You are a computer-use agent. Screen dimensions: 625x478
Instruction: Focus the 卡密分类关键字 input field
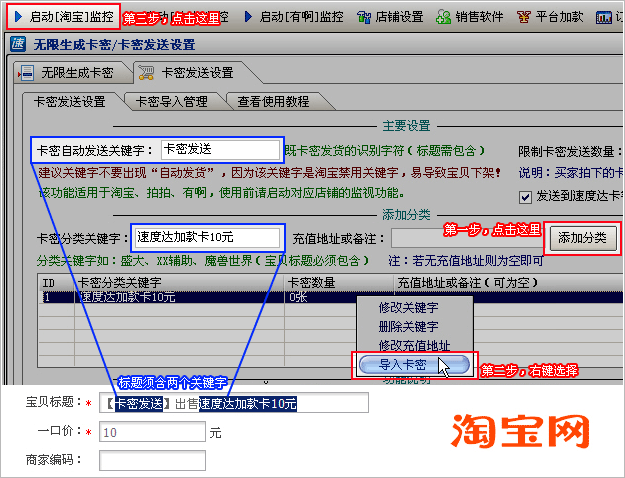208,238
